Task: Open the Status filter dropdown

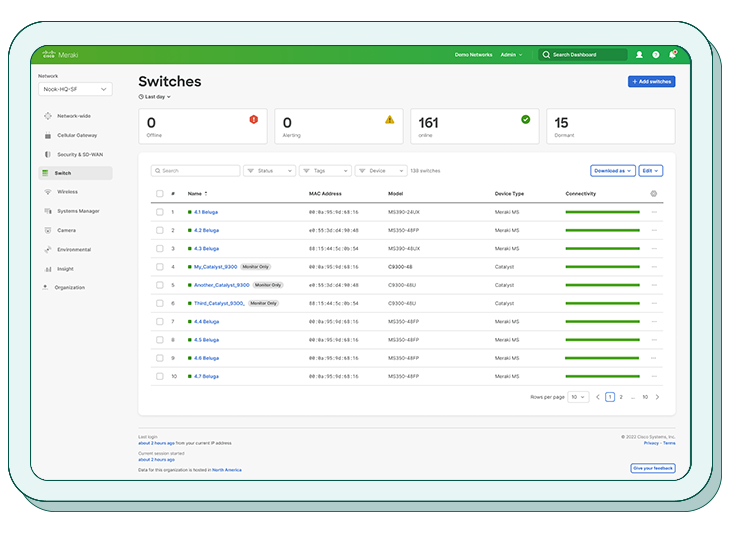Action: coord(270,171)
